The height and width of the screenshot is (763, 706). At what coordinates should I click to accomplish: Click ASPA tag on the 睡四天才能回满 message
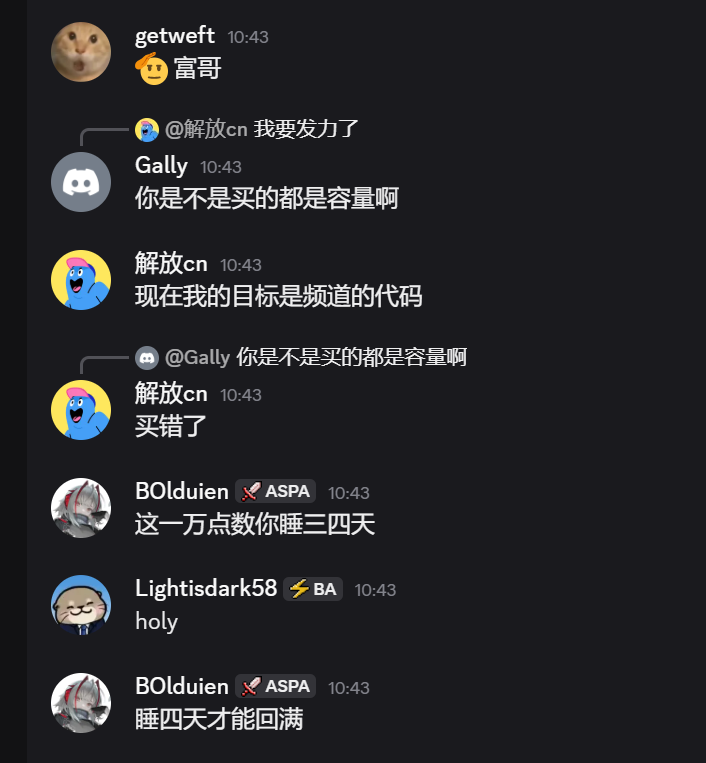pyautogui.click(x=275, y=687)
